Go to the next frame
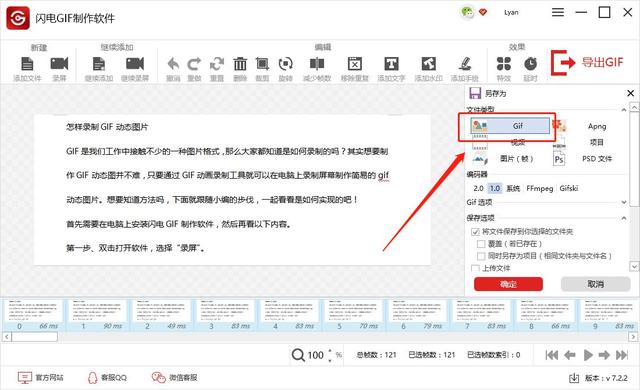The height and width of the screenshot is (390, 640). [604, 355]
